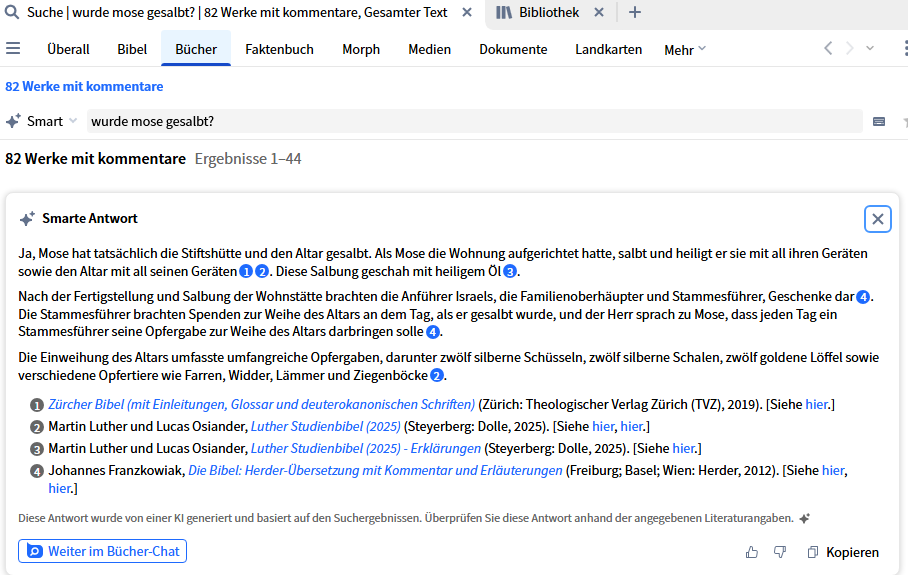The image size is (908, 575).
Task: Give thumbs up to the answer
Action: pos(752,552)
